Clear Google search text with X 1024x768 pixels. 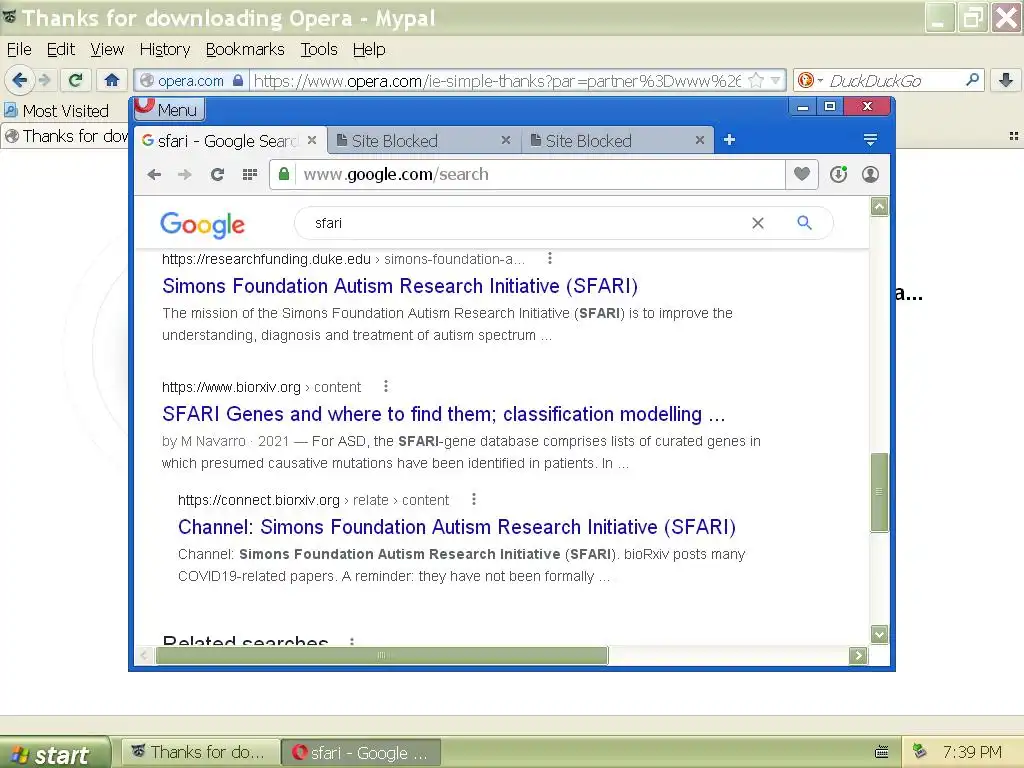[758, 223]
